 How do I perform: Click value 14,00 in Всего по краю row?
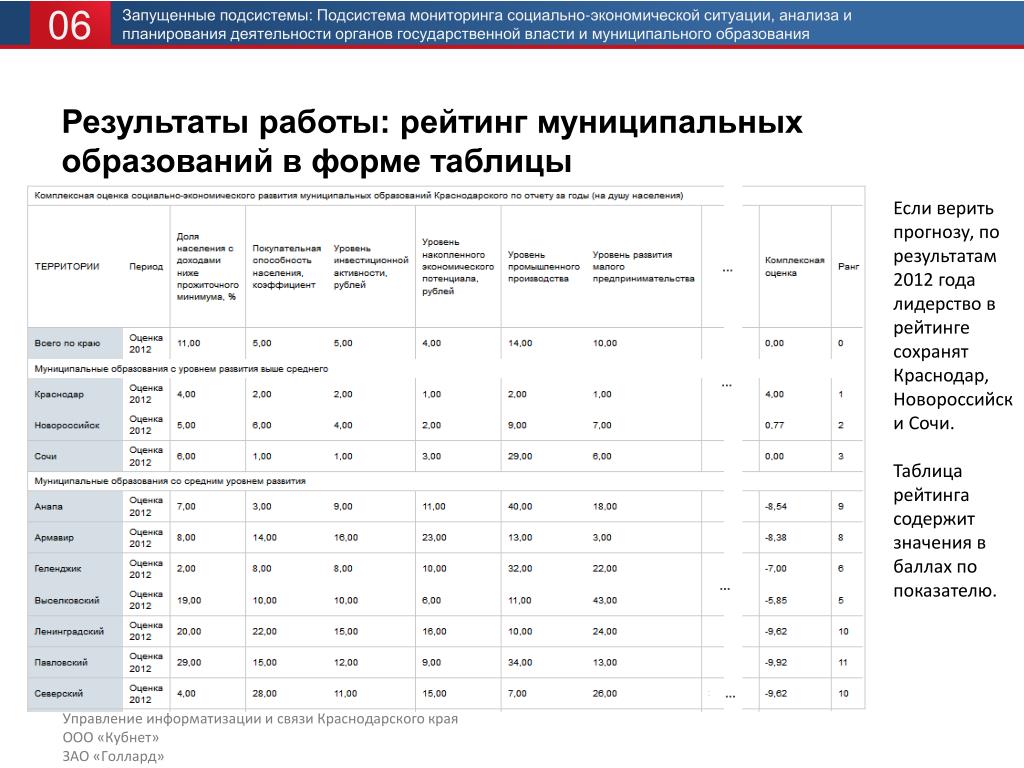click(x=520, y=343)
